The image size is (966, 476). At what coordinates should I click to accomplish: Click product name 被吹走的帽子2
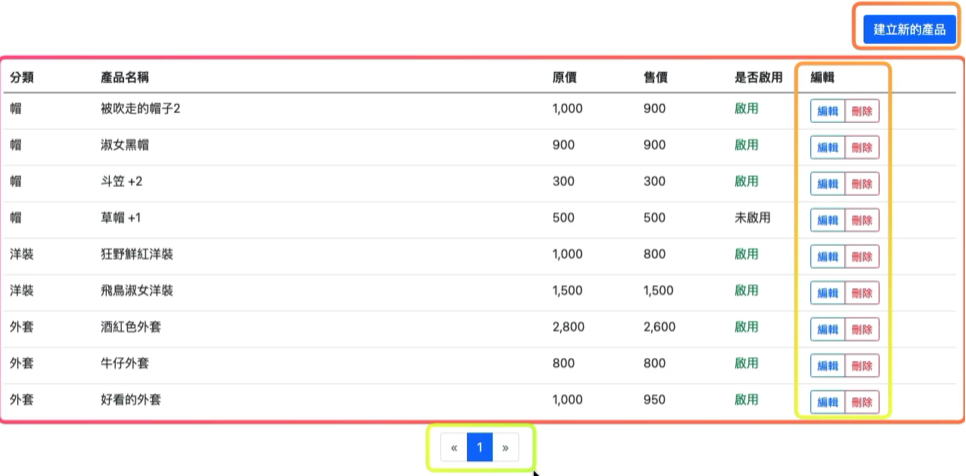coord(140,109)
